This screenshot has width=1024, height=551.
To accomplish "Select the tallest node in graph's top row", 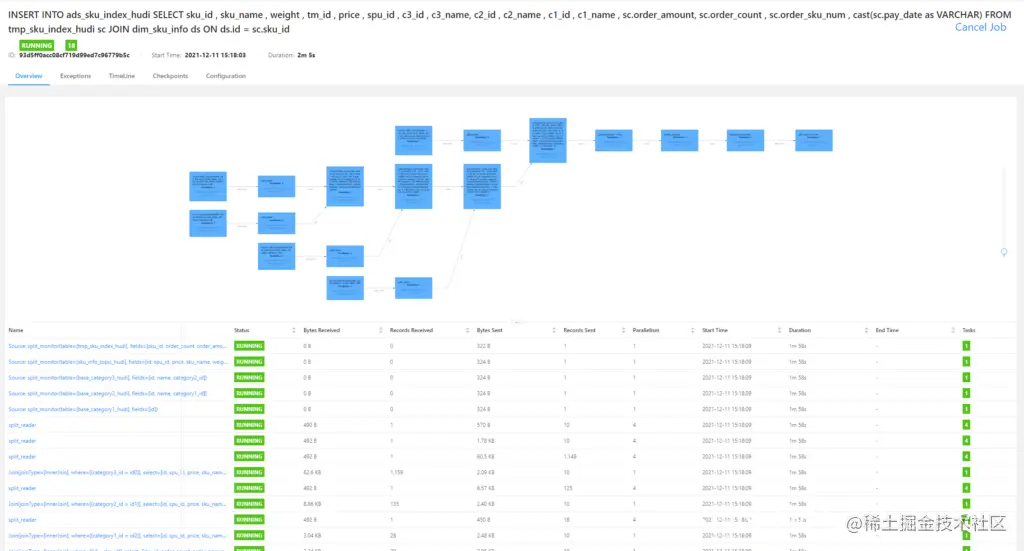I will [548, 140].
